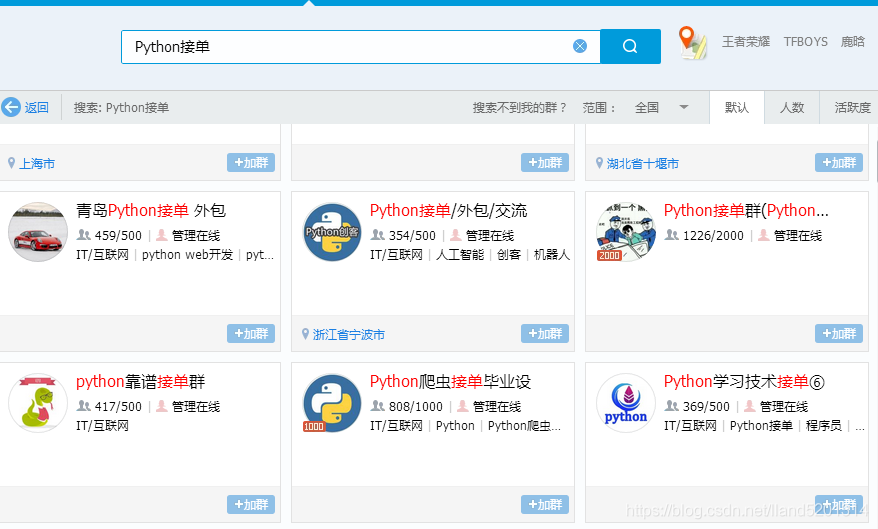Click the location pin beside 湖北省十堰市
This screenshot has width=878, height=529.
[599, 163]
